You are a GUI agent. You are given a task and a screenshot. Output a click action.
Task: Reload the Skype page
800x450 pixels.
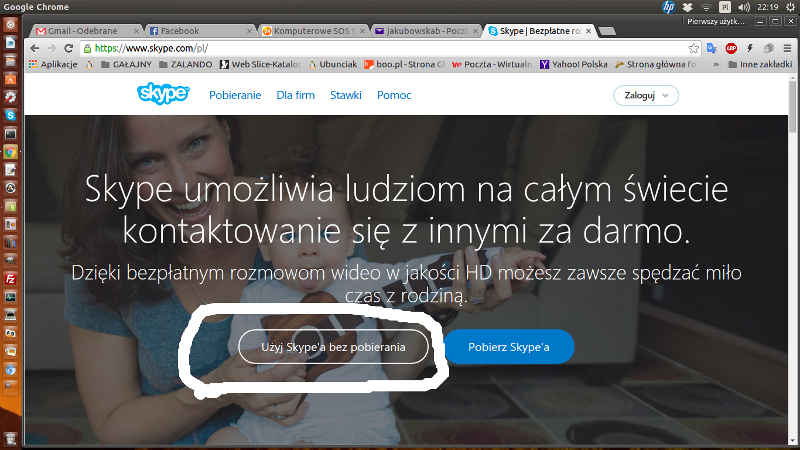coord(68,48)
